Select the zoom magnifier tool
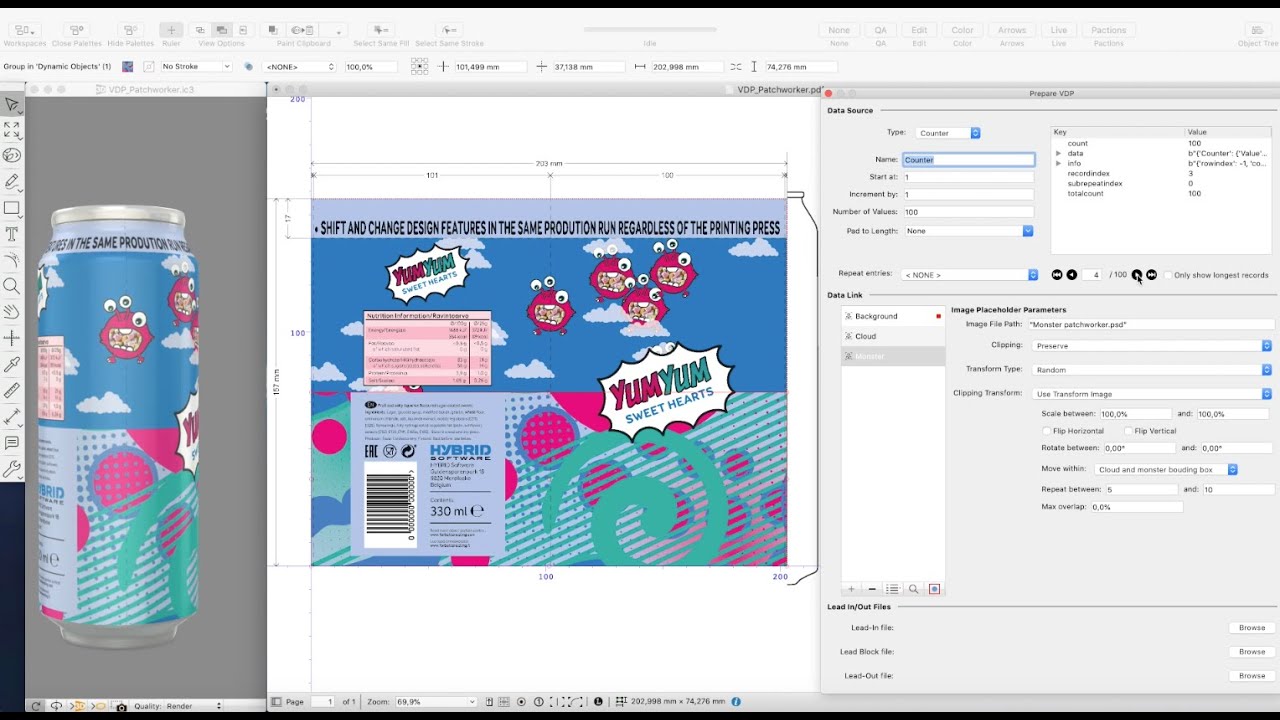The width and height of the screenshot is (1280, 720). tap(12, 286)
